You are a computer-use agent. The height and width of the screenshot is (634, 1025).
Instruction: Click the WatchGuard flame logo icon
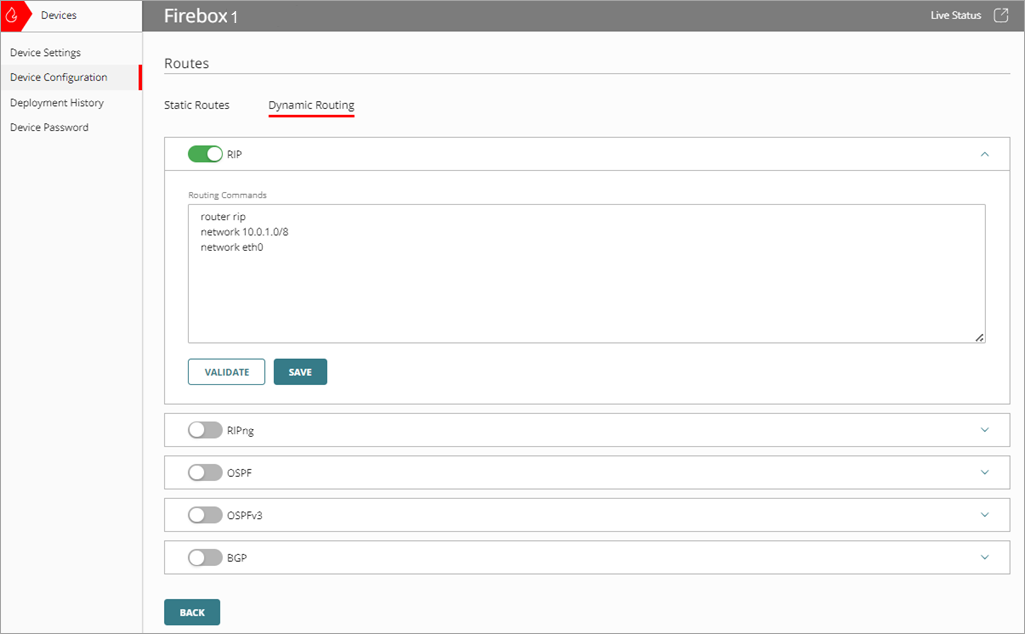point(12,15)
